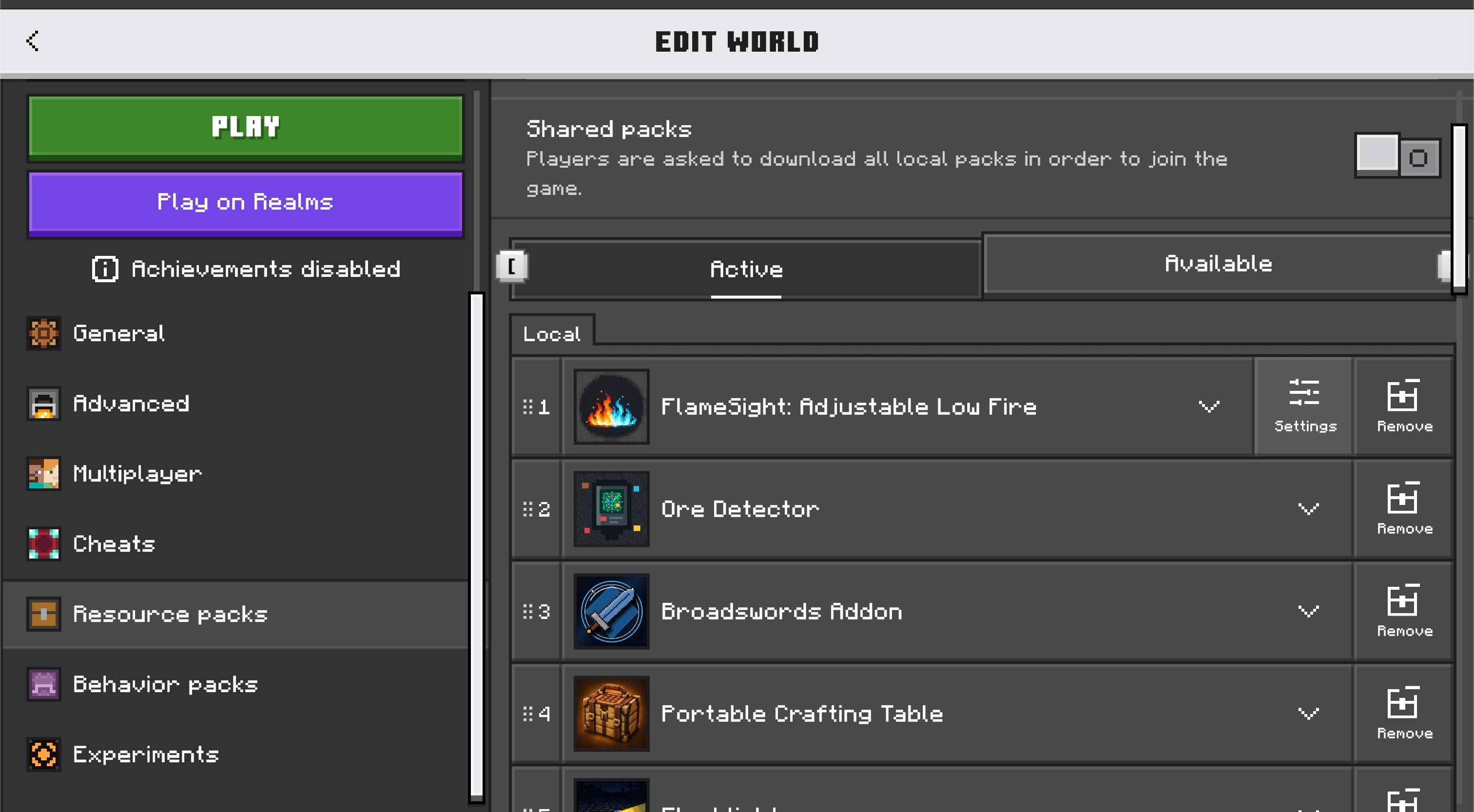Click the General gear icon

43,333
